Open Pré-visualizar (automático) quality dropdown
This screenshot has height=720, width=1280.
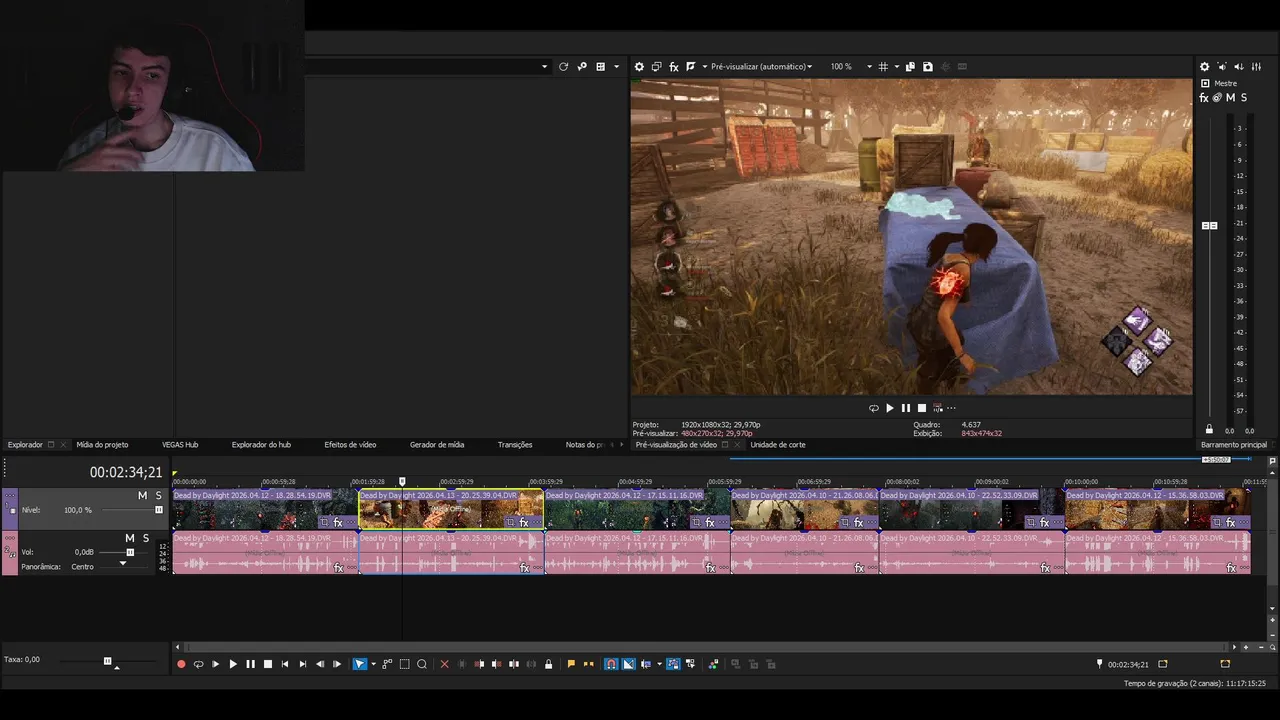[761, 67]
